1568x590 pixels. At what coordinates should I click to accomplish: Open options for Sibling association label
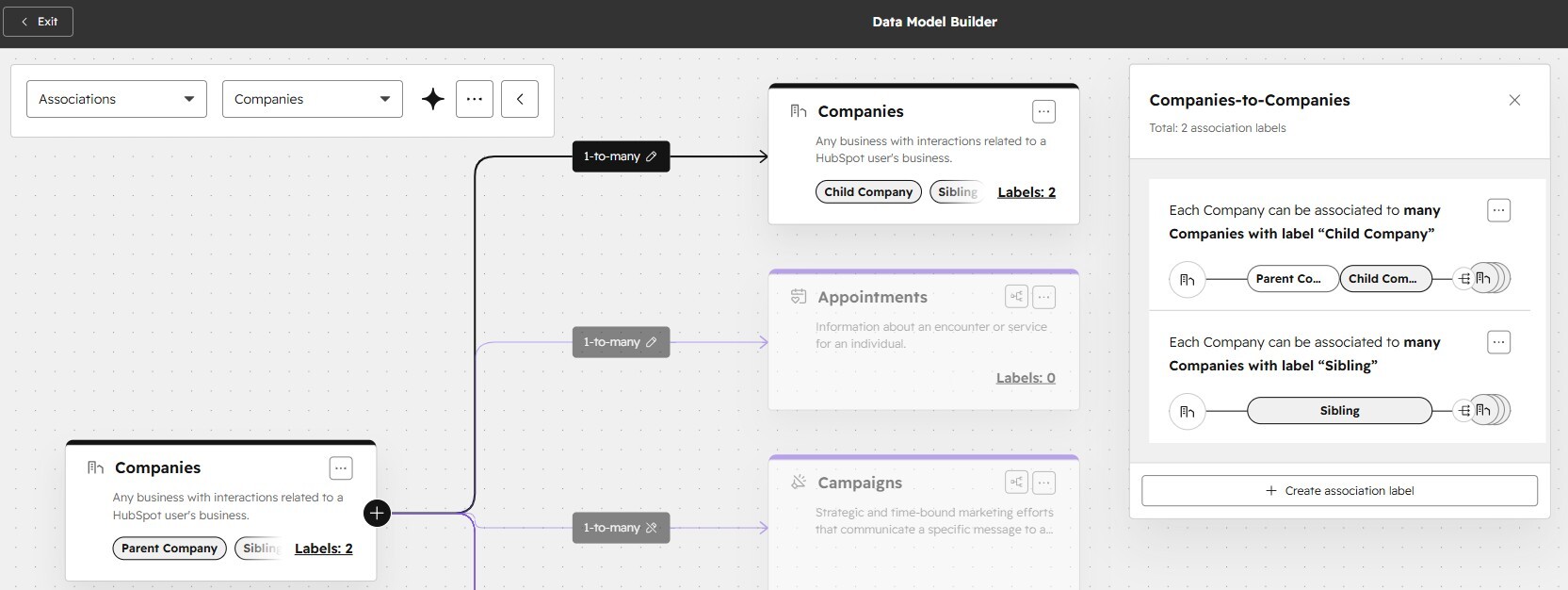1499,342
